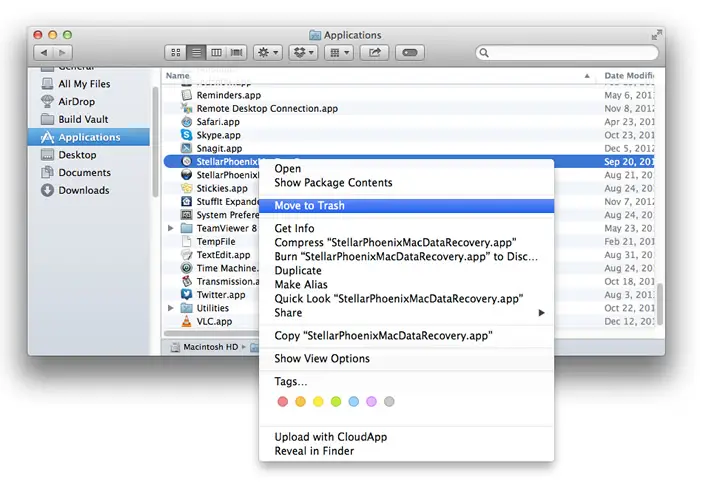Select VLC.app in the file list
The width and height of the screenshot is (706, 497).
(x=214, y=322)
